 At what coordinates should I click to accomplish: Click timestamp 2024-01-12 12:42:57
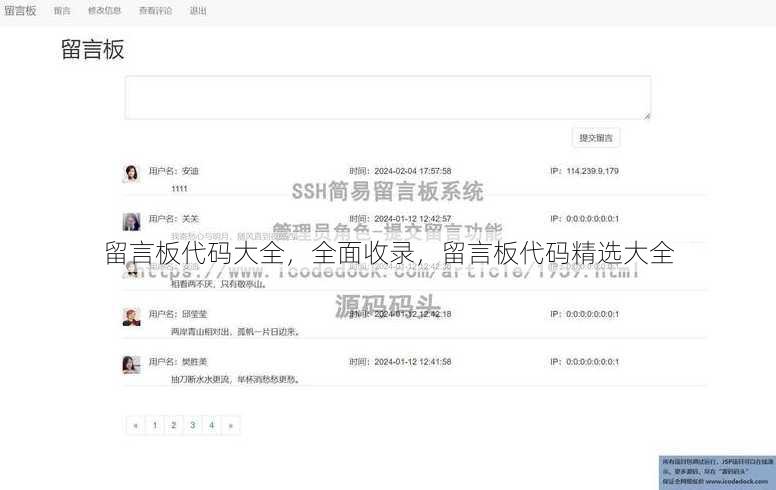point(413,219)
